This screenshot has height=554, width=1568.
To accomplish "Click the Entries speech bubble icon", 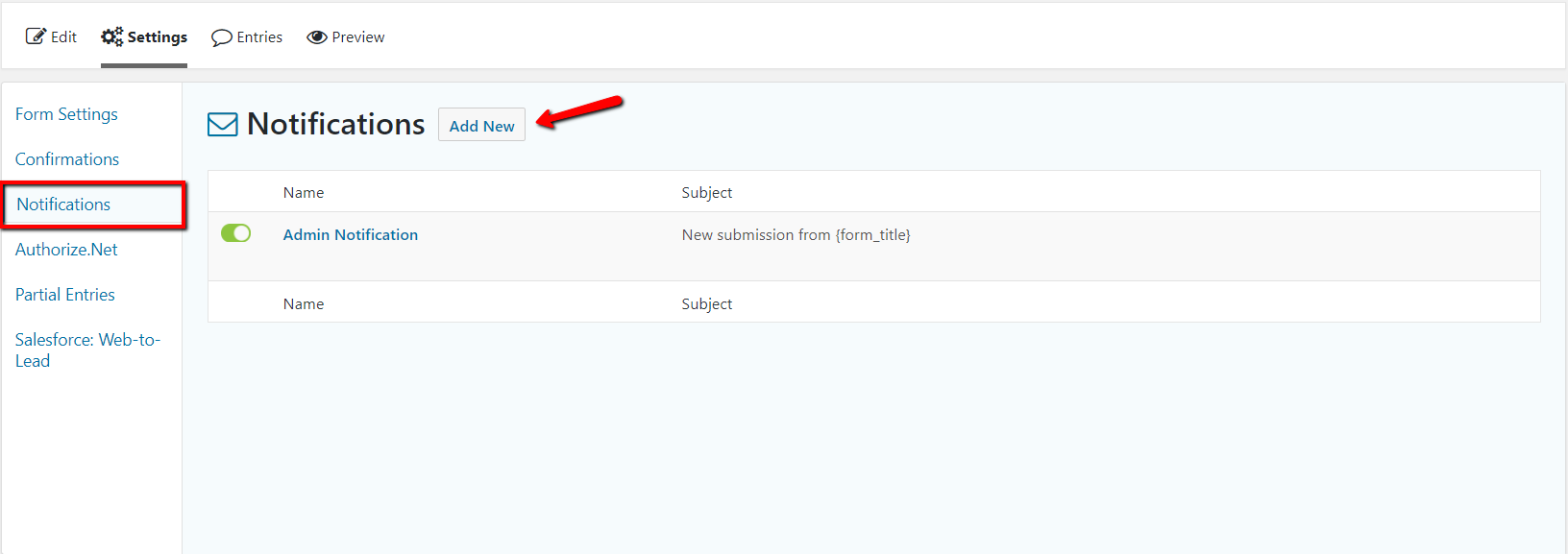I will [222, 37].
